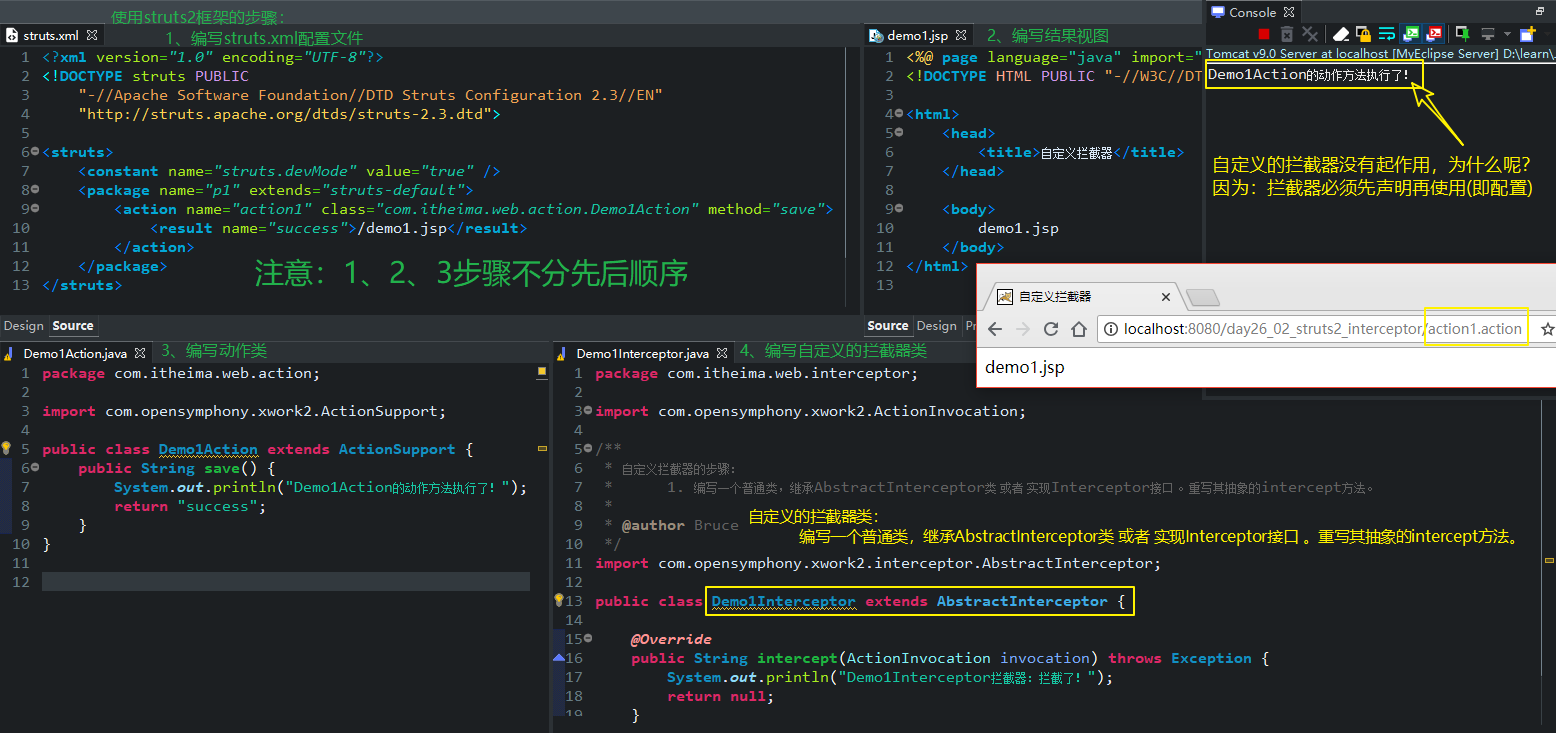Select Source view tab of demo1.jsp editor

tap(888, 326)
